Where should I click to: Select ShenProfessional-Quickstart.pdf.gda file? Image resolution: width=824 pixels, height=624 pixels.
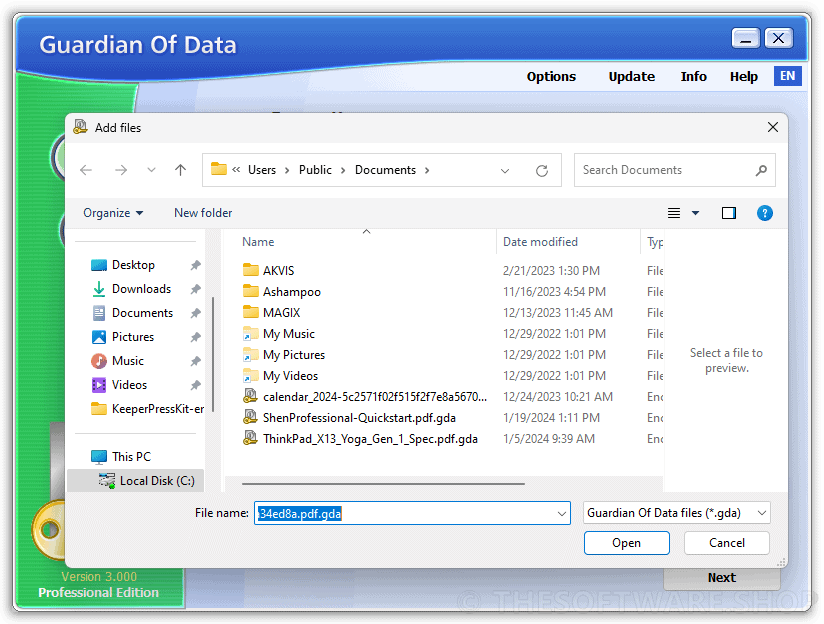359,418
